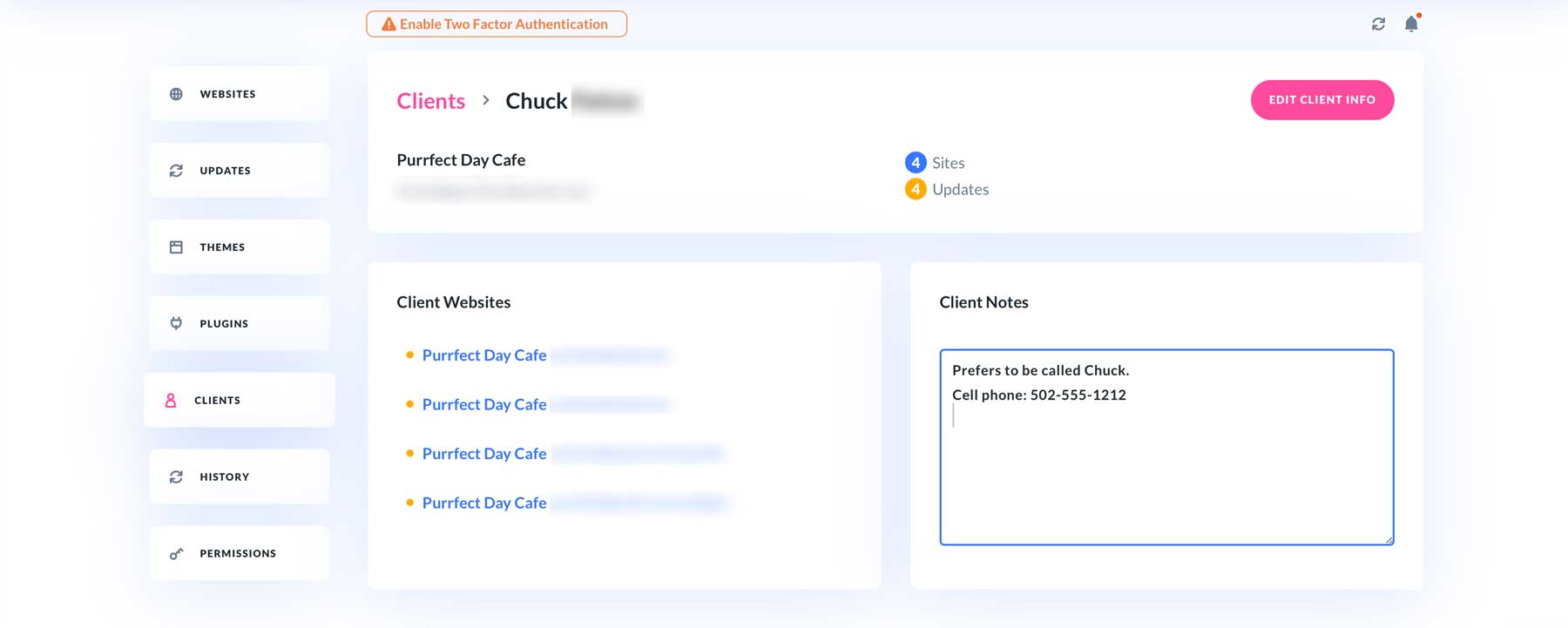Go to the Permissions section
This screenshot has width=1568, height=628.
(x=239, y=554)
